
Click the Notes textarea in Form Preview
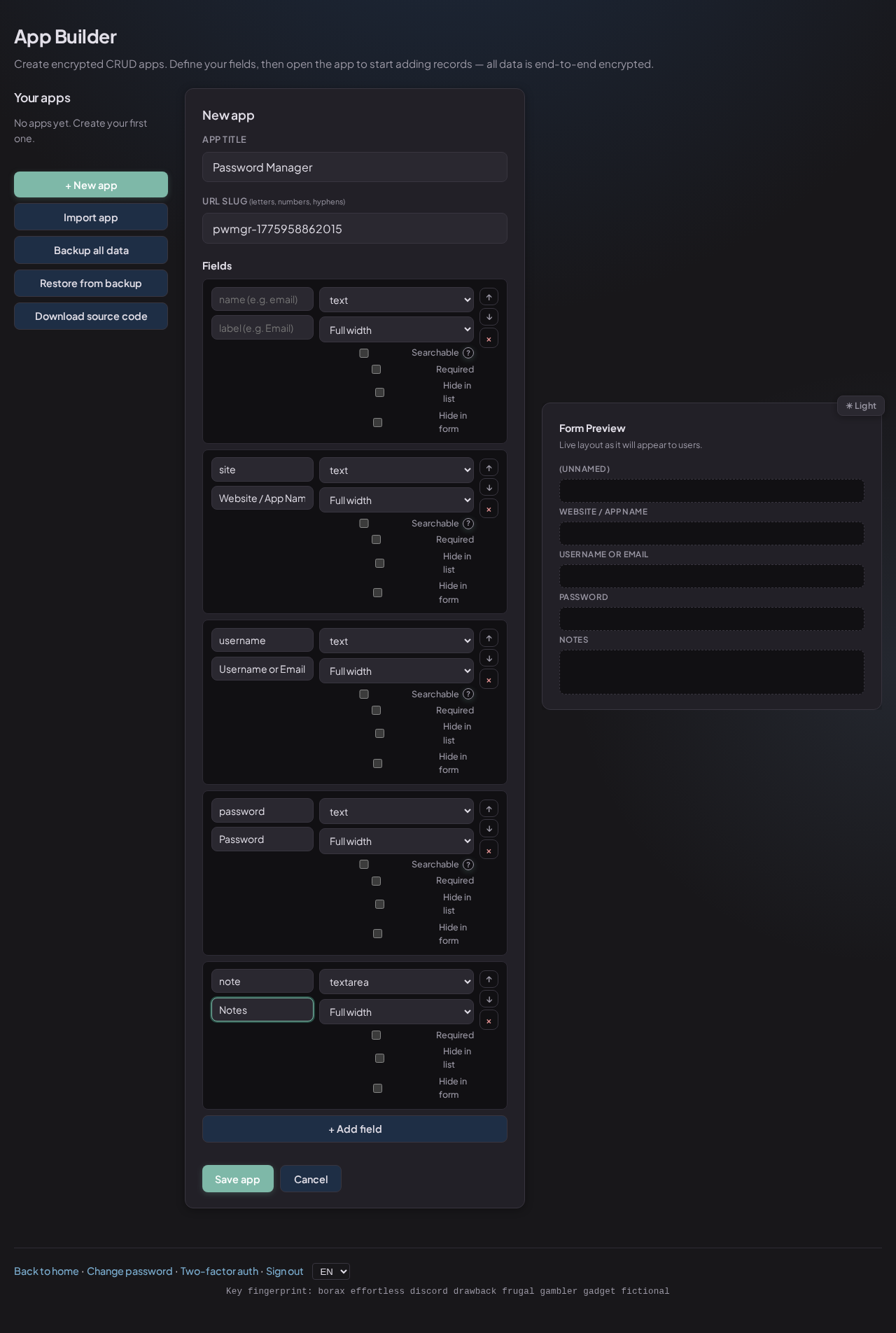[x=712, y=672]
